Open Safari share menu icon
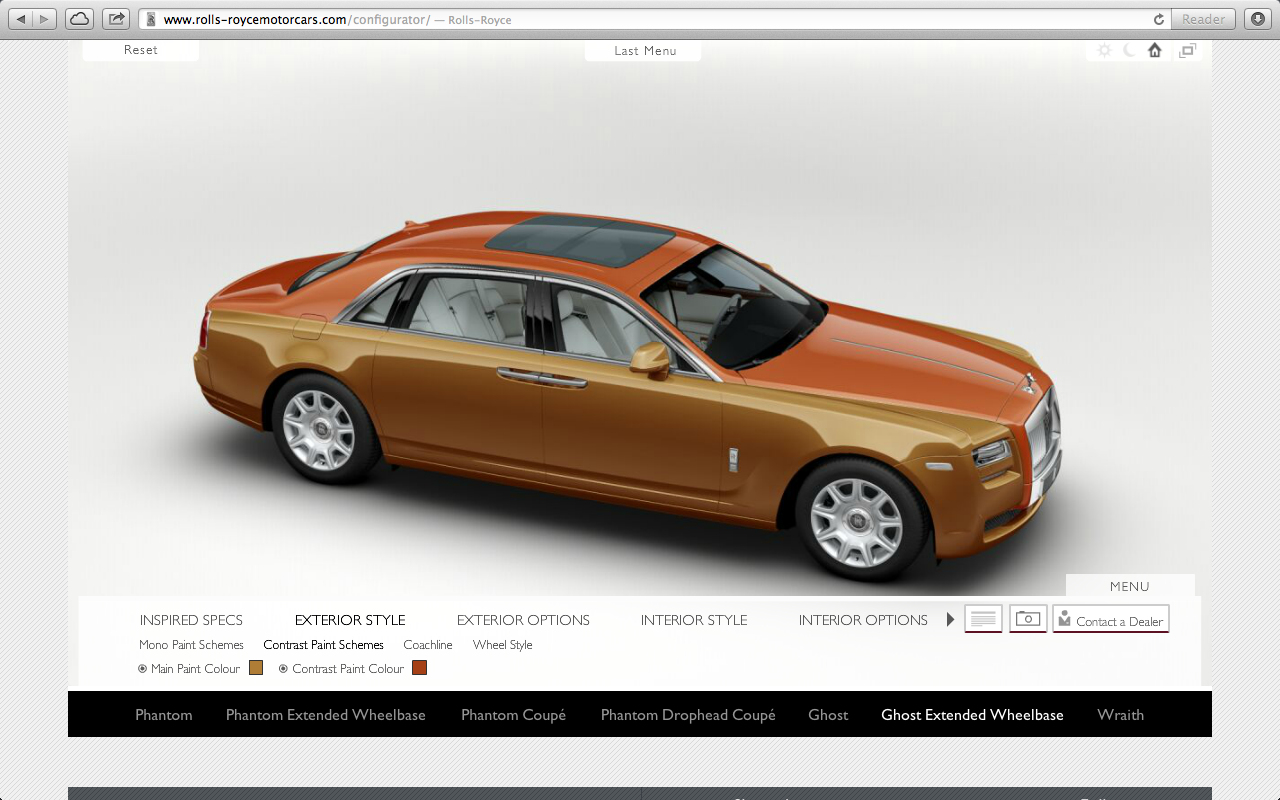This screenshot has height=800, width=1280. point(116,19)
